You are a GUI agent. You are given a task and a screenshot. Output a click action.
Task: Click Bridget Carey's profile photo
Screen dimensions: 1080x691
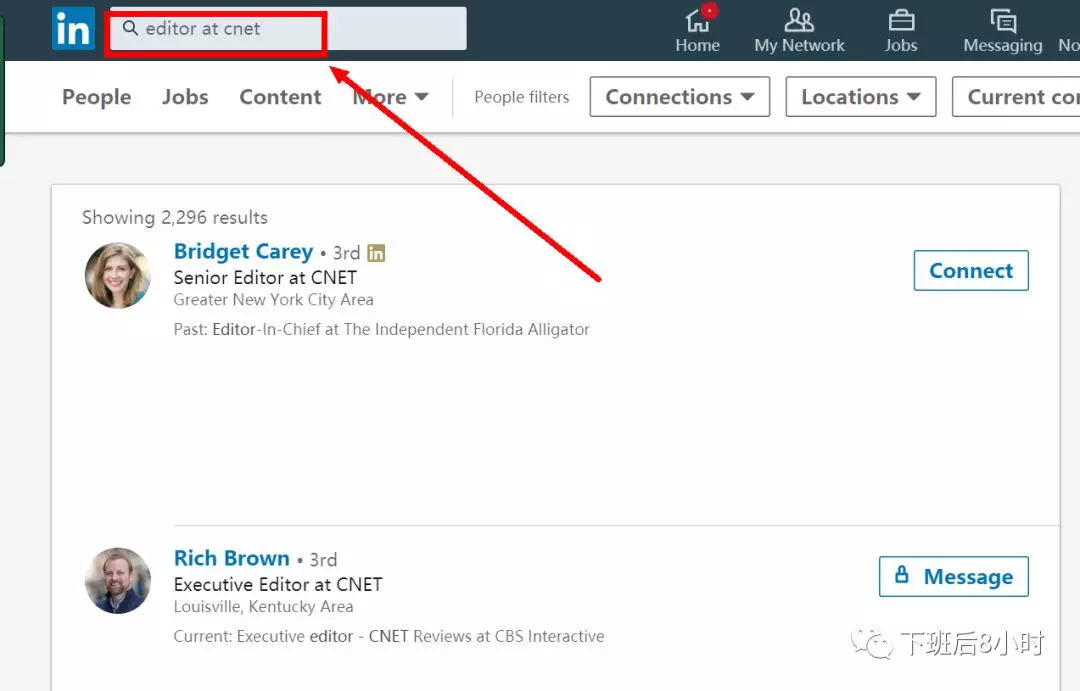118,275
